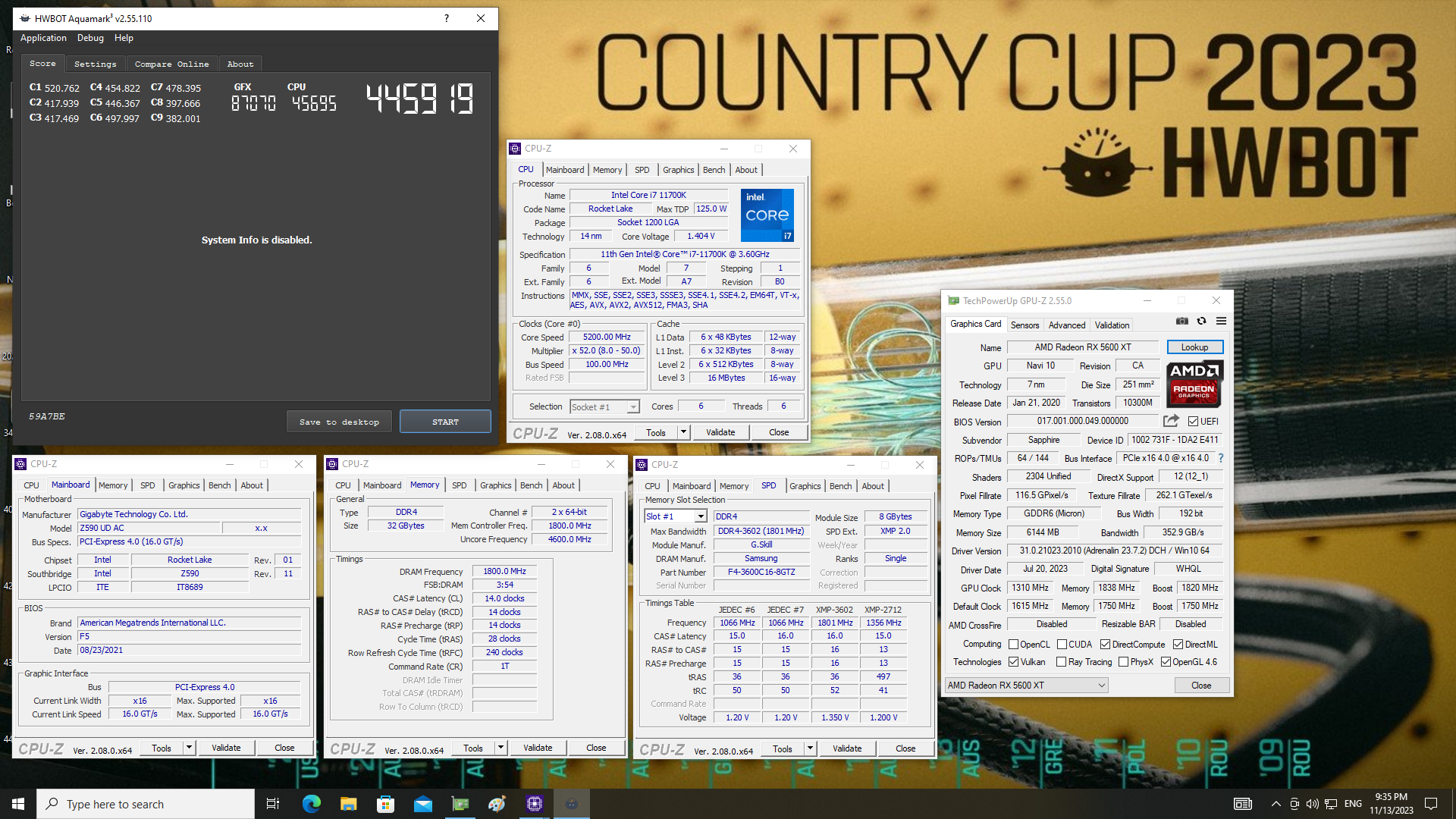
Task: Click Windows search box
Action: coord(146,804)
